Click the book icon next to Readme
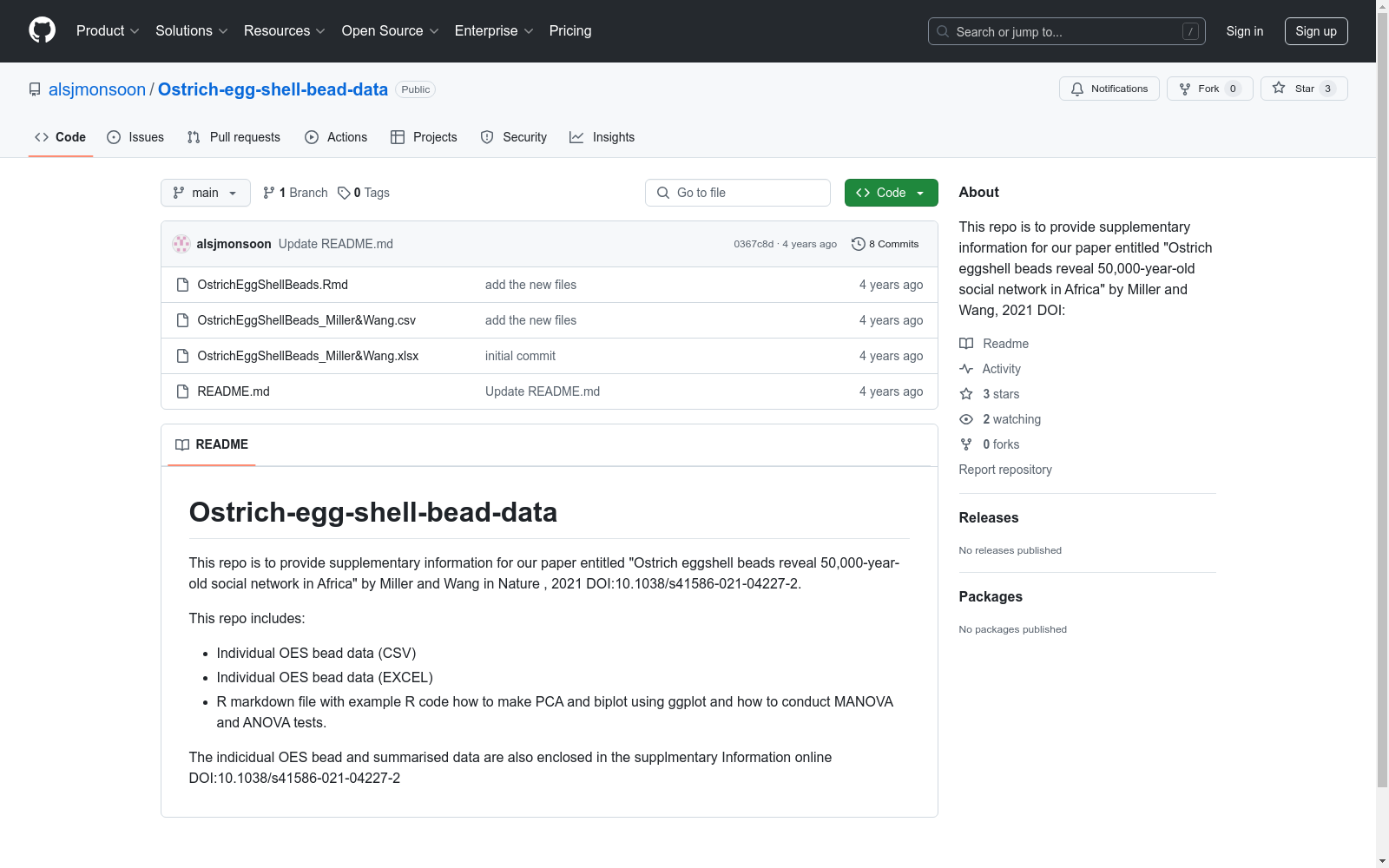The width and height of the screenshot is (1389, 868). 966,344
